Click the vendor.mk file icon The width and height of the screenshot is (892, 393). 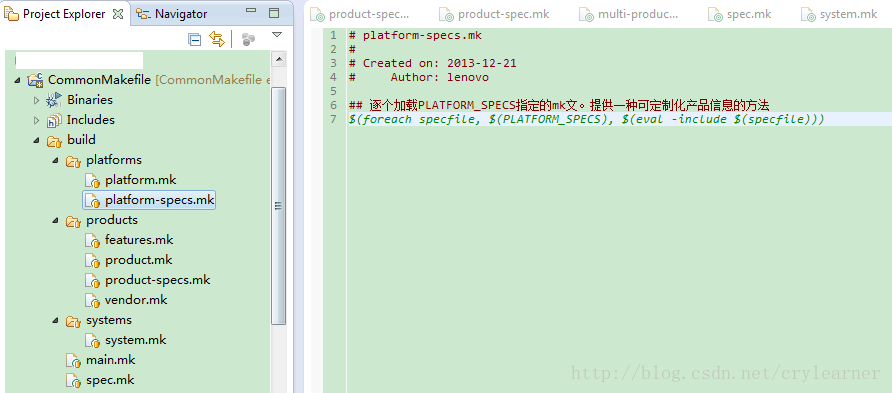click(92, 300)
